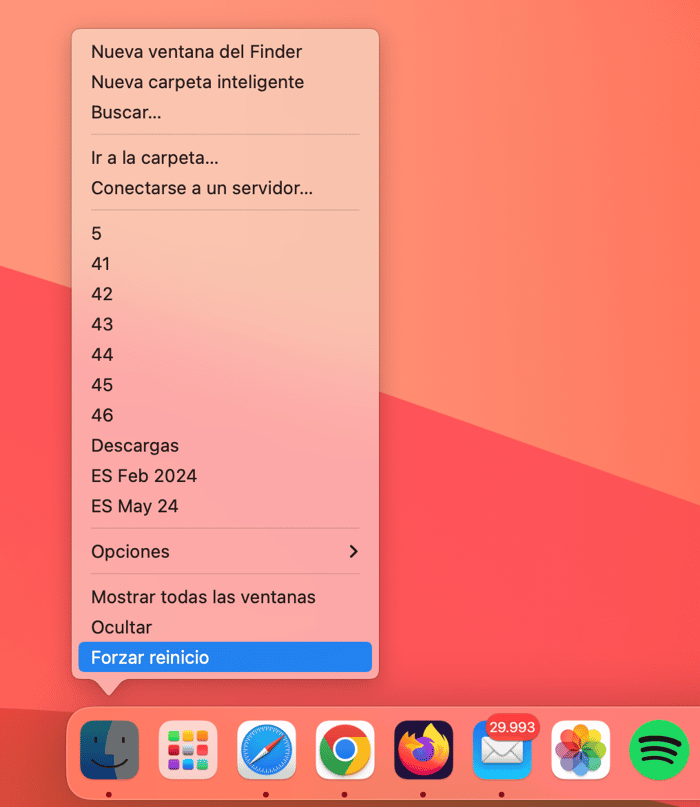Switch to the Descargas window

[x=225, y=446]
